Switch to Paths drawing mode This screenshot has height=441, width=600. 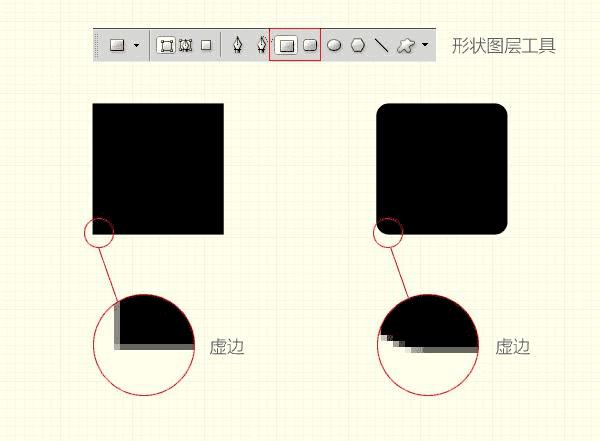point(186,45)
